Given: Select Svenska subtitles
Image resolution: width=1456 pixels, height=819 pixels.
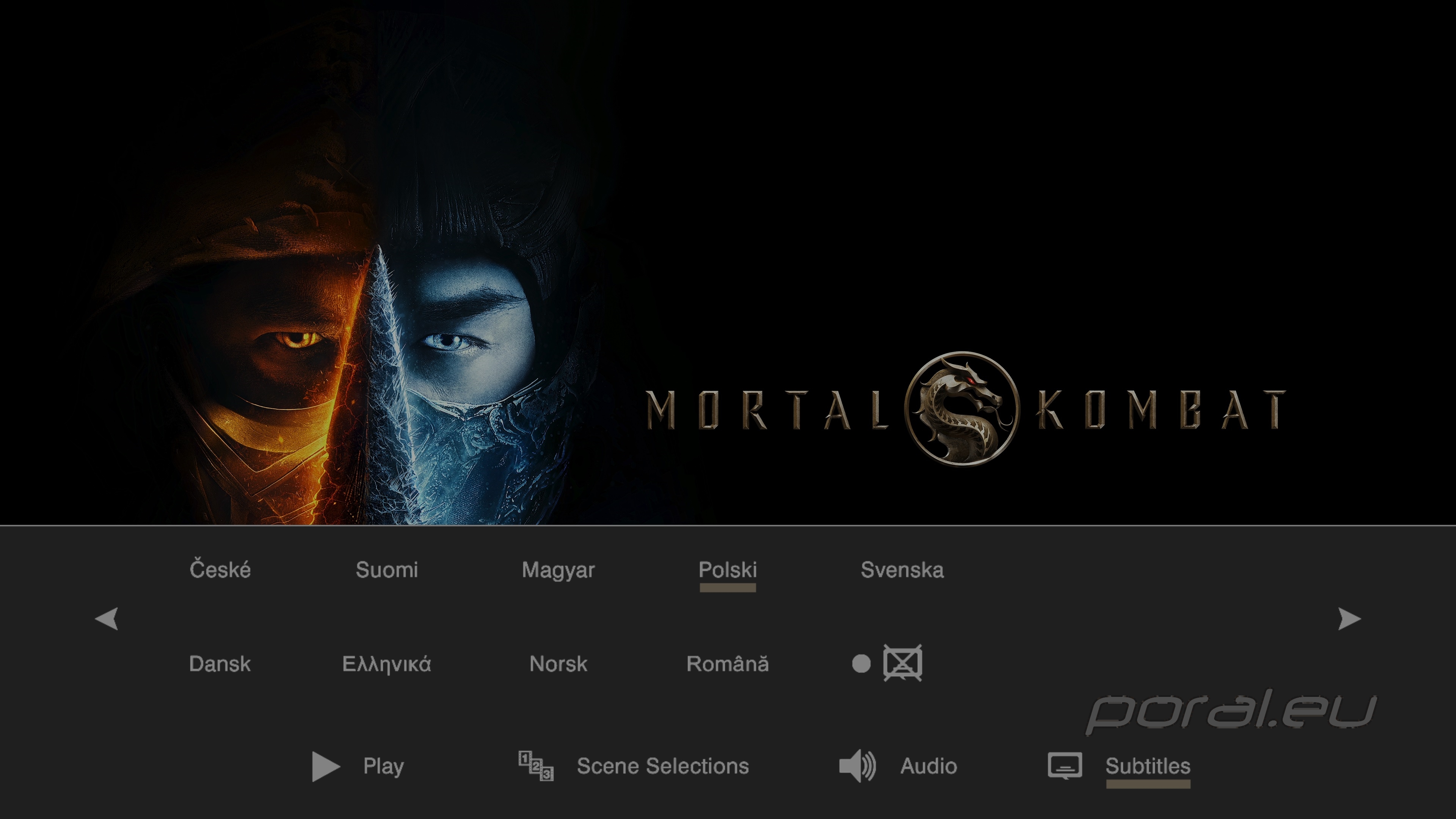Looking at the screenshot, I should pos(902,570).
